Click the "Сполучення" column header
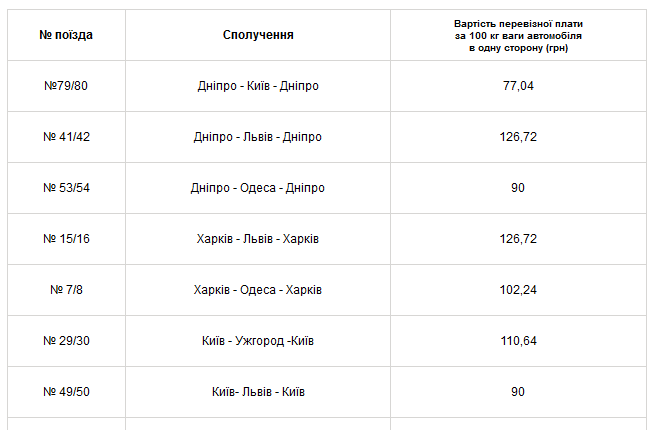654x430 pixels. (x=258, y=35)
